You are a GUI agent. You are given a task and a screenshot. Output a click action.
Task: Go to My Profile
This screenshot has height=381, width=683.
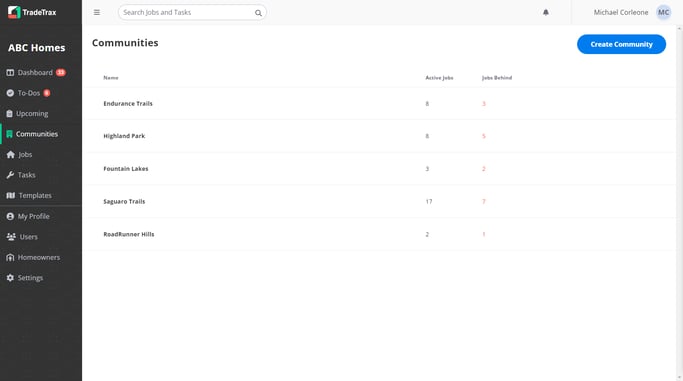(x=28, y=216)
